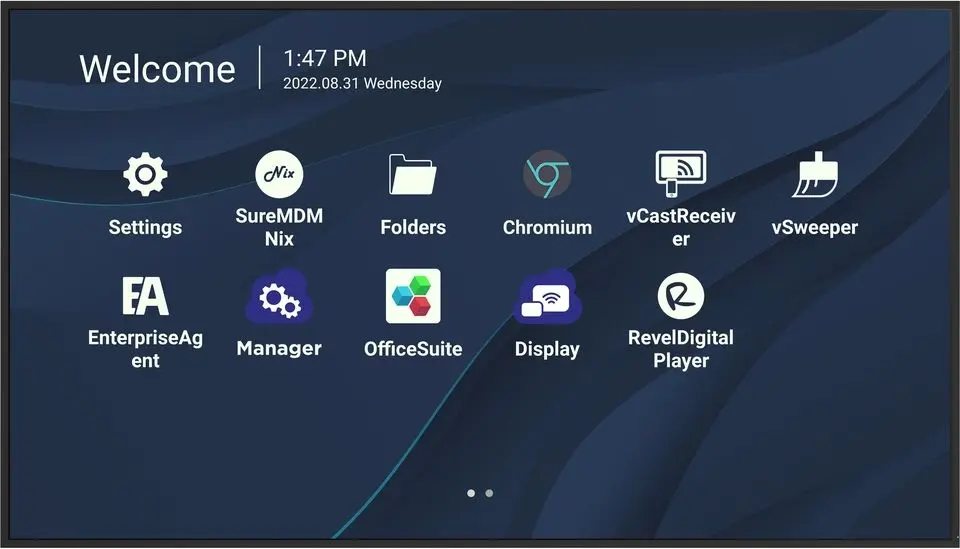Viewport: 960px width, 549px height.
Task: Open the OfficeSuite cubes icon
Action: (413, 296)
